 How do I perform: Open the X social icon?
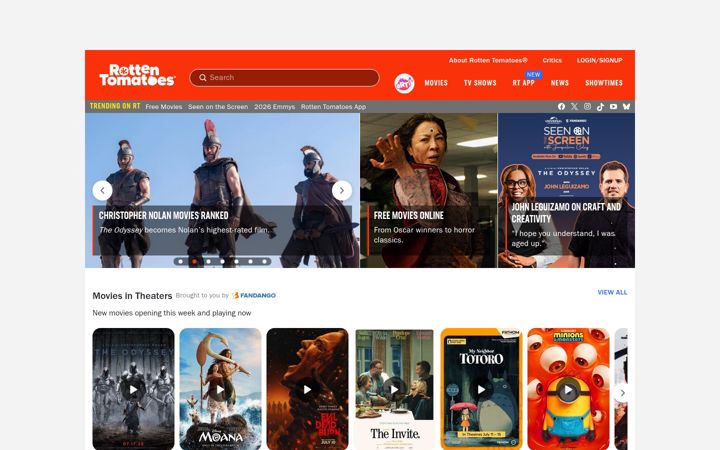click(x=574, y=107)
